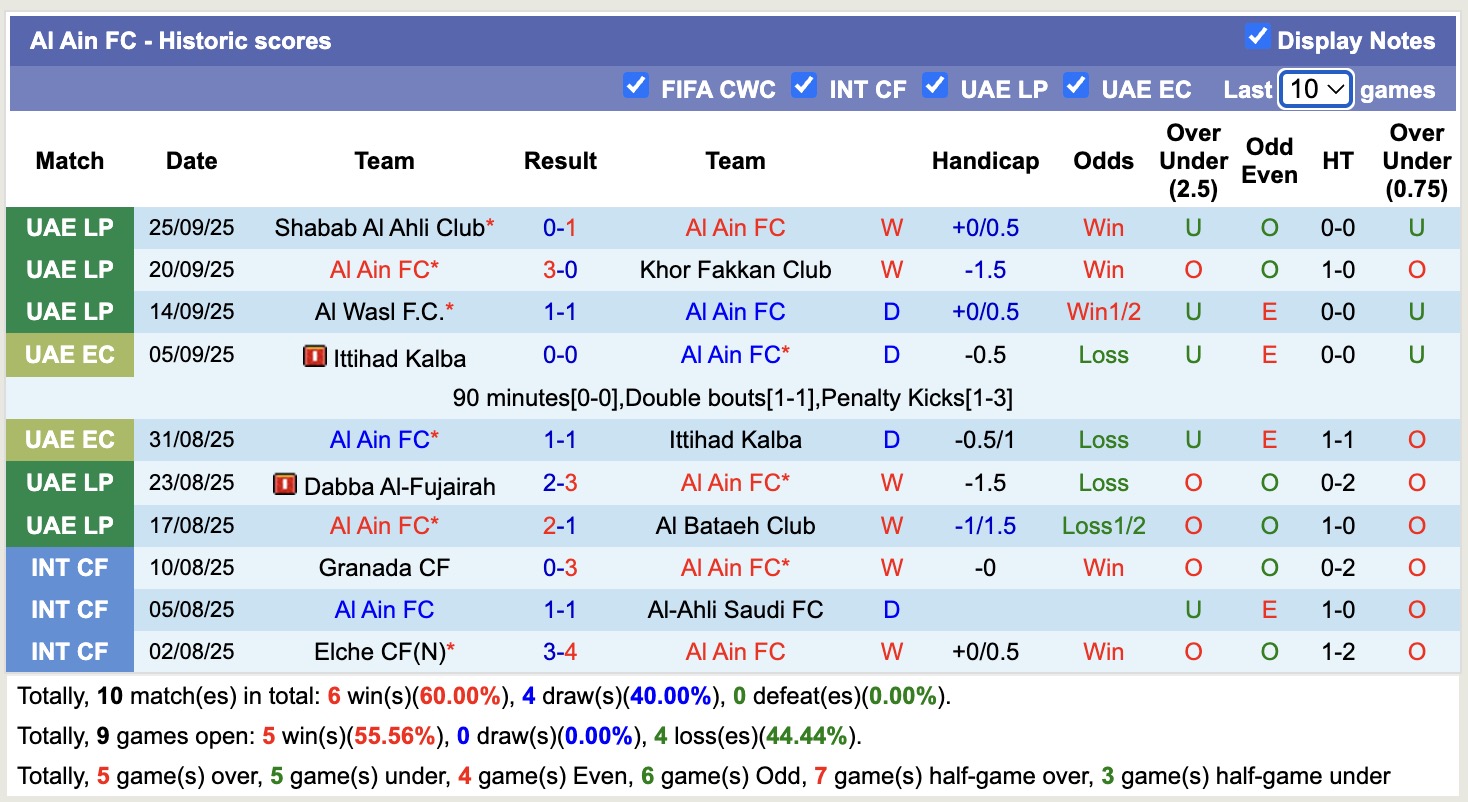The height and width of the screenshot is (802, 1468).
Task: Select Granada CF from the match list
Action: pos(384,567)
